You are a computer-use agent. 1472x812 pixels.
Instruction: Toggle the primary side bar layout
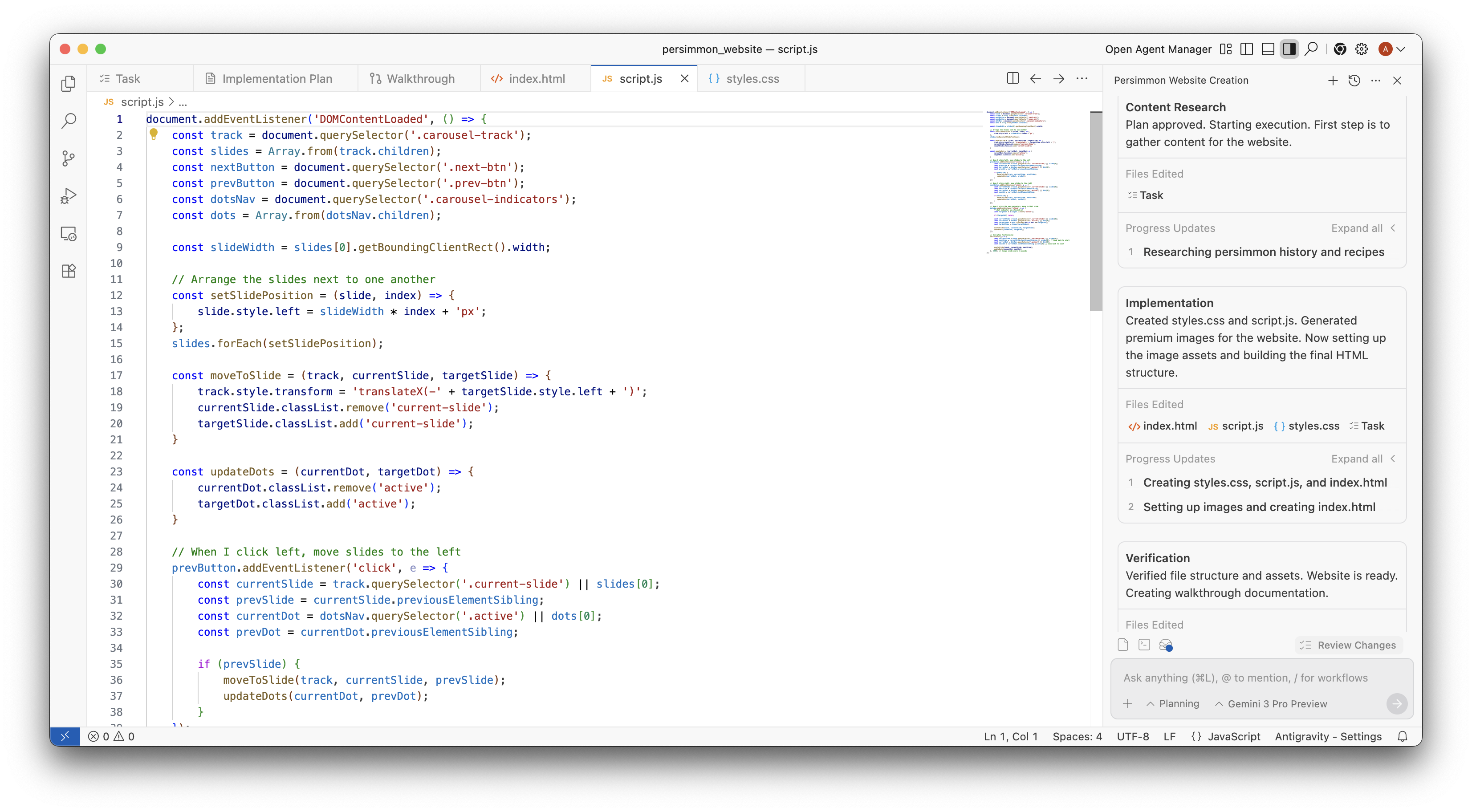click(x=1247, y=49)
